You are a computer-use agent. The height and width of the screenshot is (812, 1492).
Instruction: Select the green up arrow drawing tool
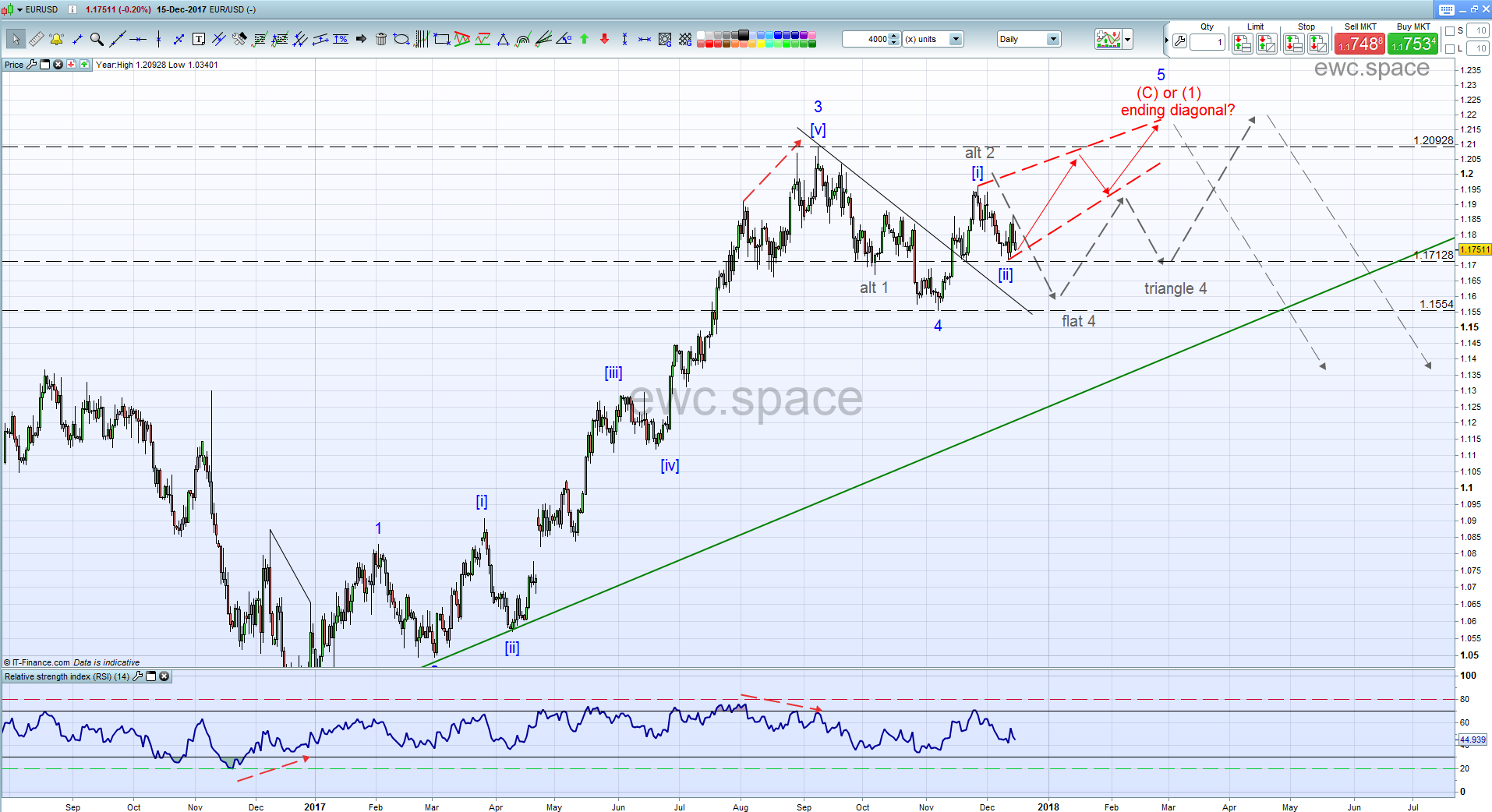(x=584, y=39)
